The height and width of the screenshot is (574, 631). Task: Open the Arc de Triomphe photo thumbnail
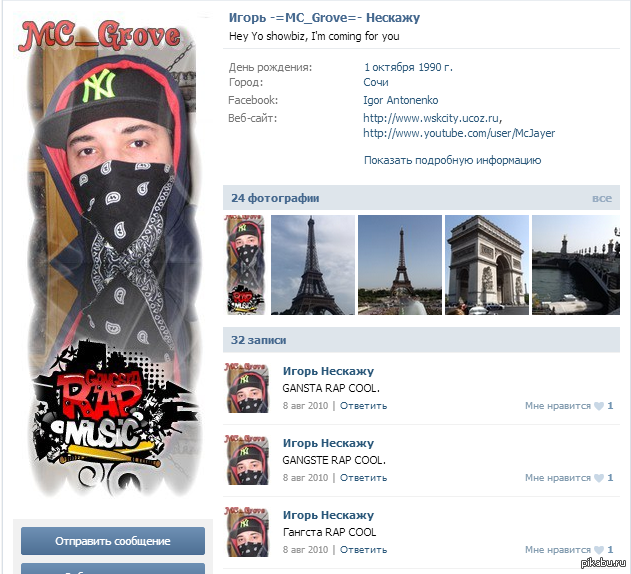coord(486,265)
